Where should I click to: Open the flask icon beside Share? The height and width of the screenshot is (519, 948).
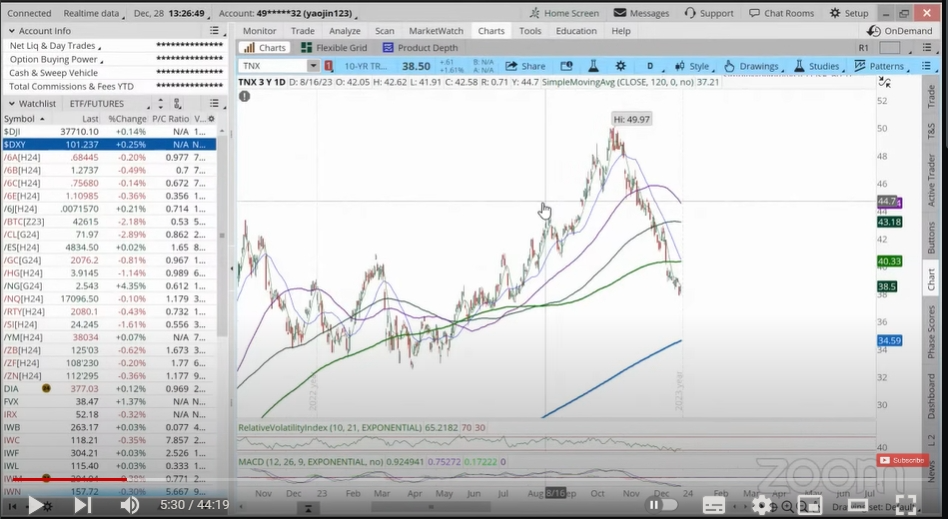point(593,66)
